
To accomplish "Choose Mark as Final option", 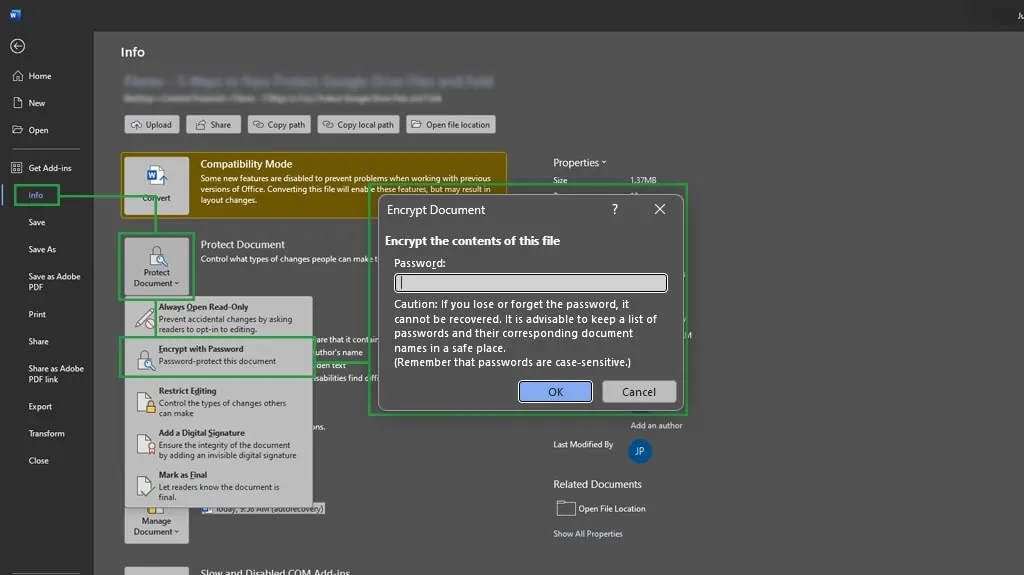I will tap(218, 485).
